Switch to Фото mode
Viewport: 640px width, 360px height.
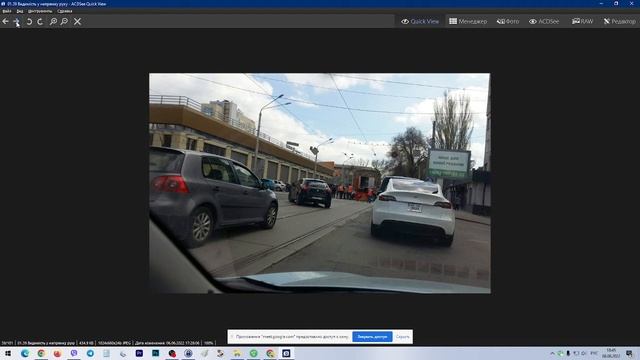tap(508, 21)
